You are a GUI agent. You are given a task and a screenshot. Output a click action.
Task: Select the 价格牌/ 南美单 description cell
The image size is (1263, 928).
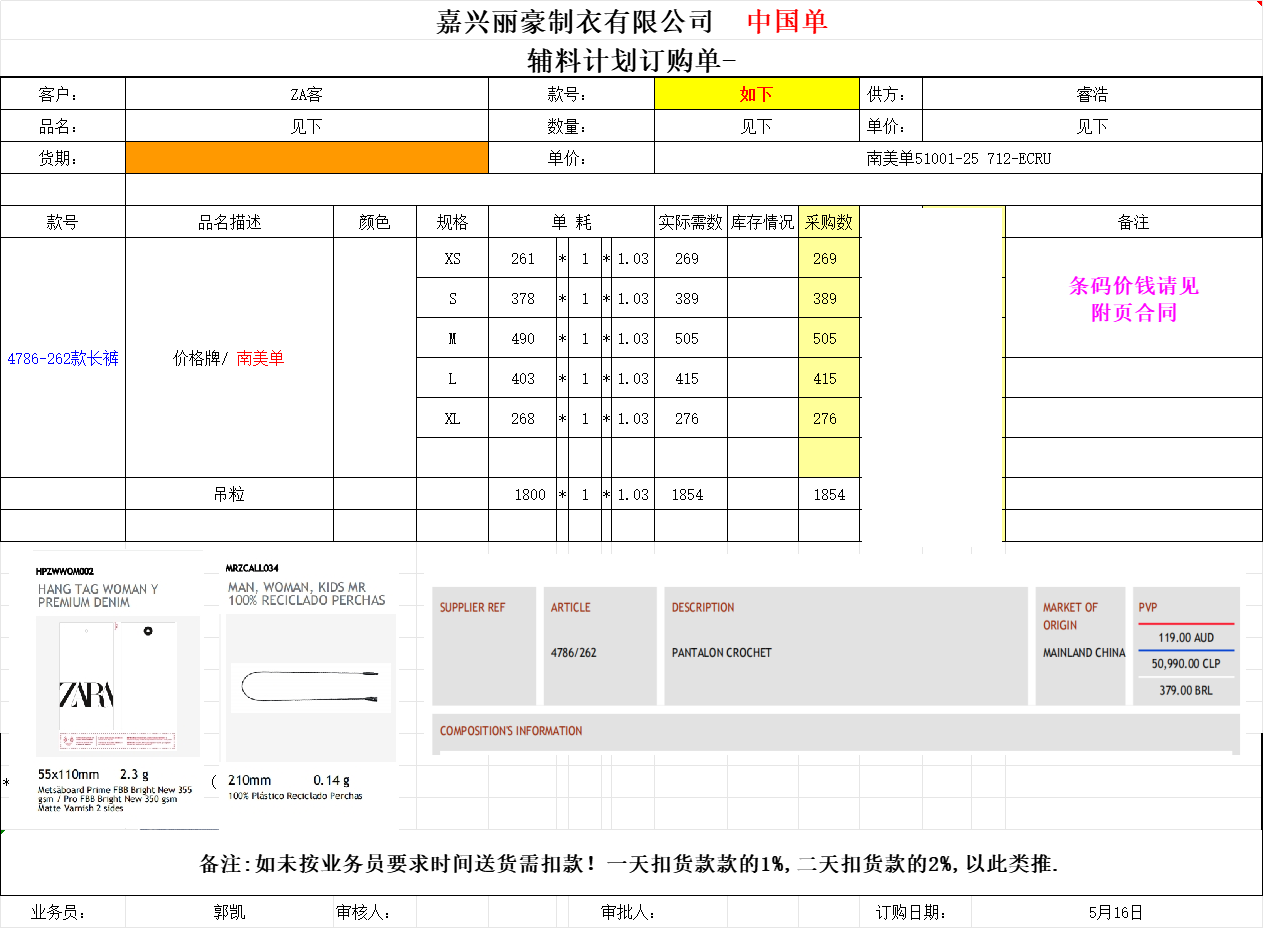pos(228,358)
